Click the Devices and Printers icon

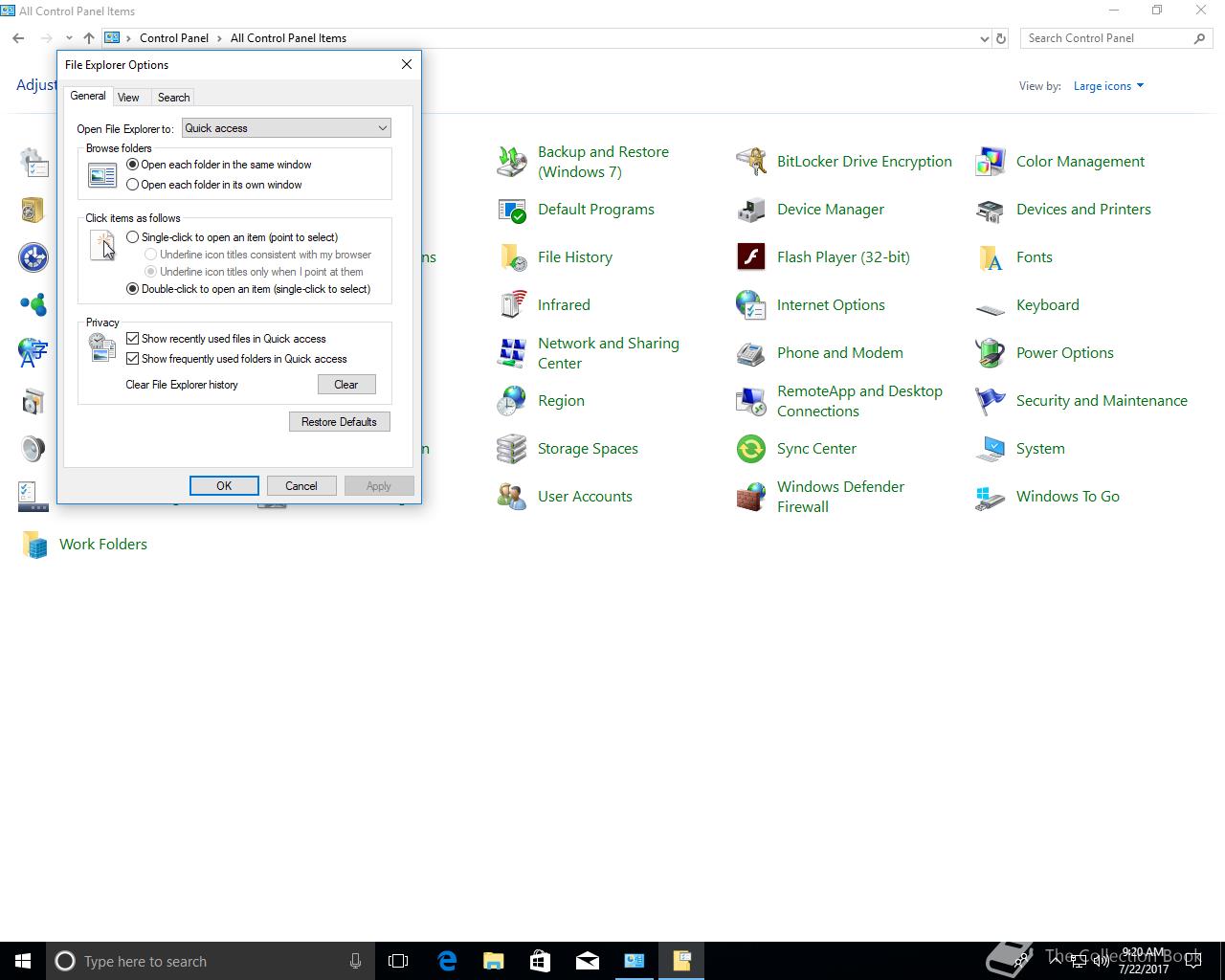[x=991, y=210]
